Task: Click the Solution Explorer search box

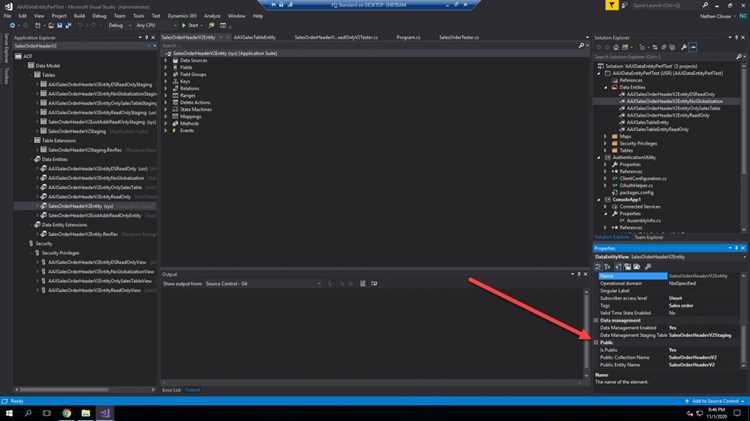Action: (x=665, y=57)
